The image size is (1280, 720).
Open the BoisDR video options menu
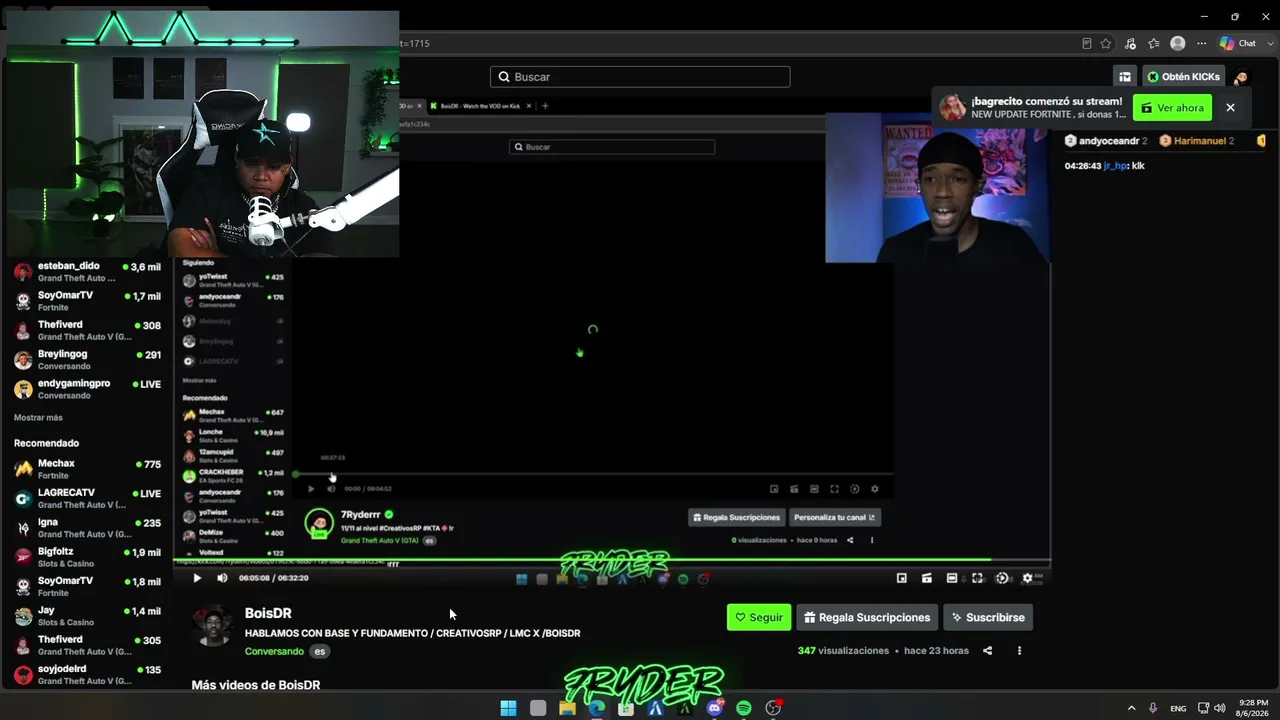pos(1019,651)
